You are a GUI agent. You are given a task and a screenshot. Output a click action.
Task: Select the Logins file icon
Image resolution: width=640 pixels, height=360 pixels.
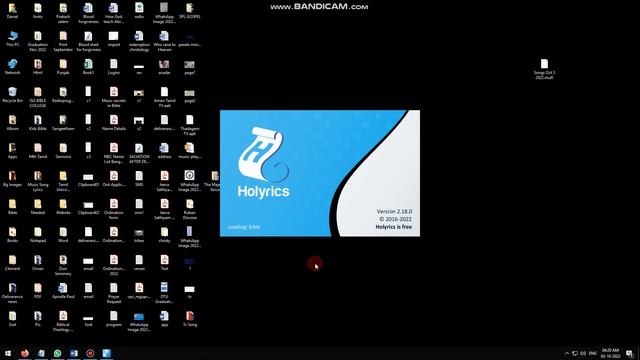tap(114, 67)
